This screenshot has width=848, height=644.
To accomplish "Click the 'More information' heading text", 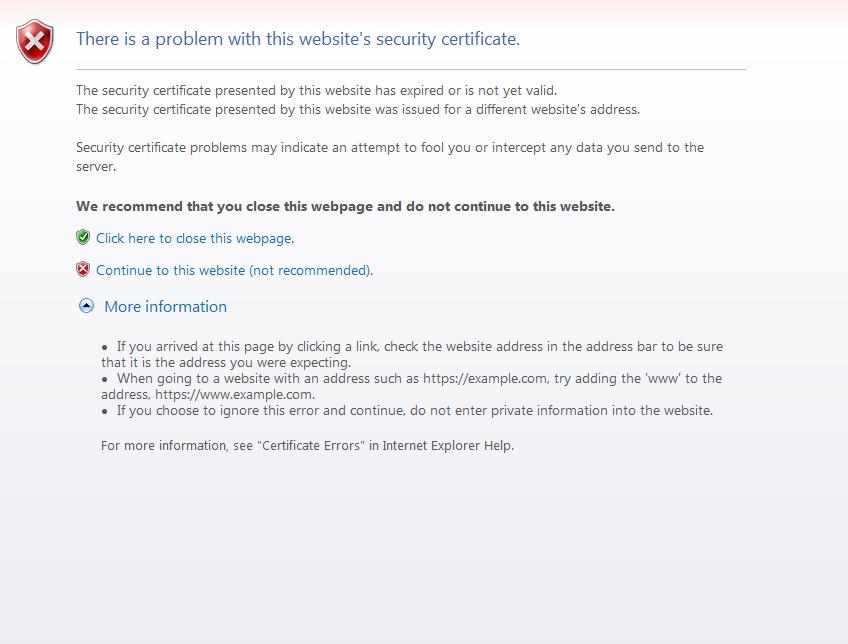I will coord(165,307).
